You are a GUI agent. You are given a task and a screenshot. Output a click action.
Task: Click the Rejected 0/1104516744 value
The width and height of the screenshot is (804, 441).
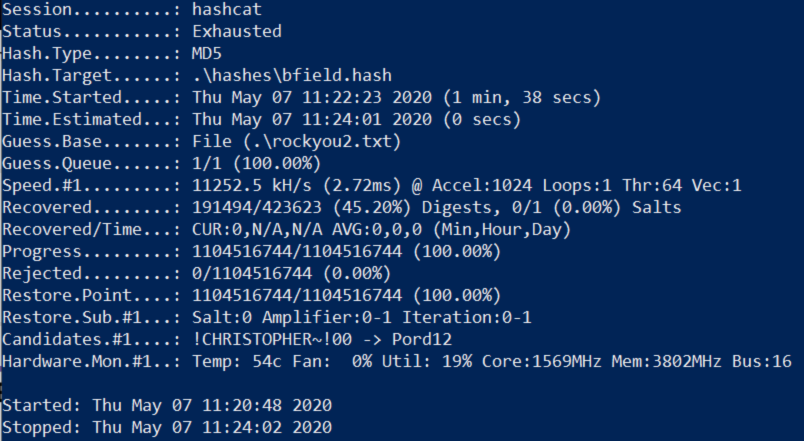click(252, 274)
